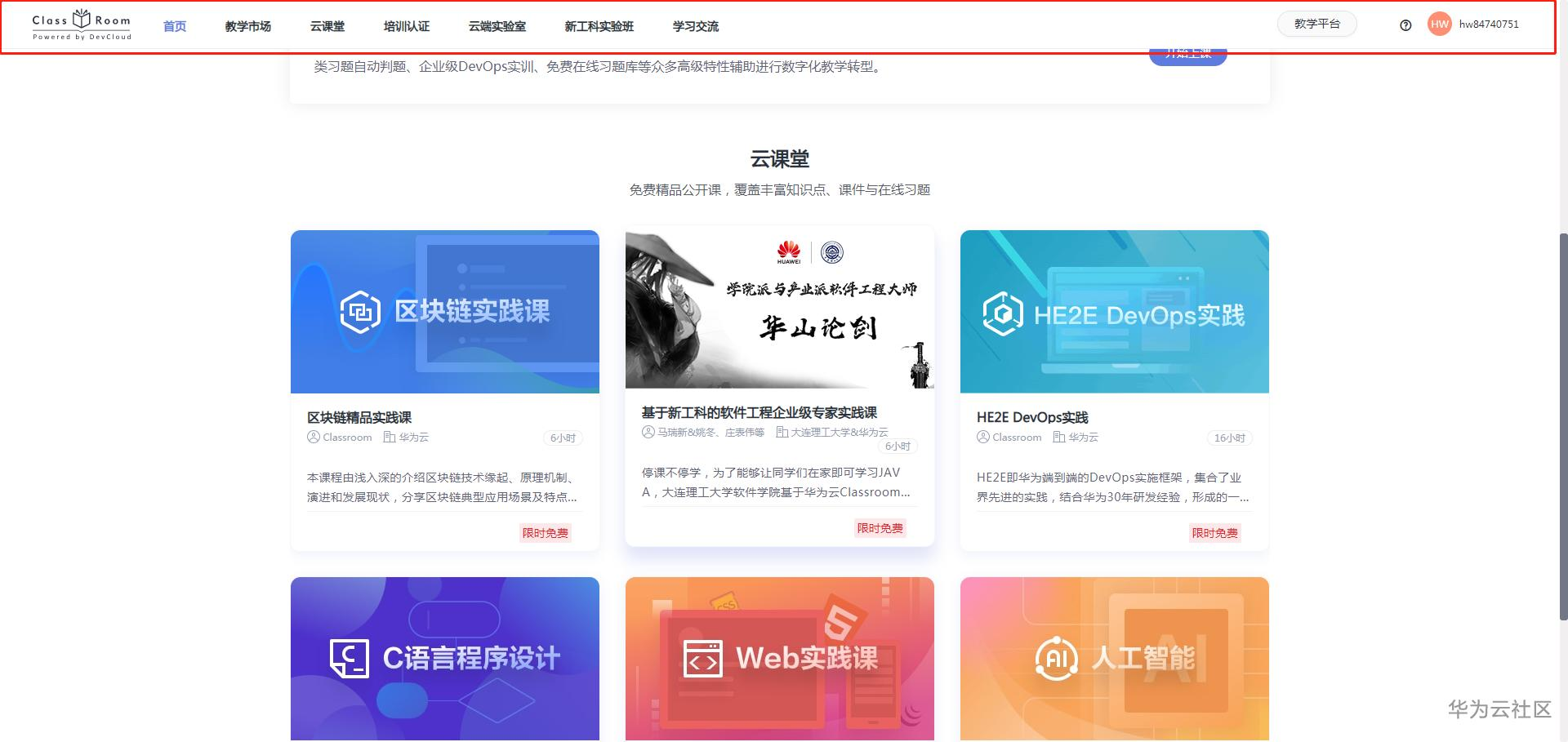Click the hexagon icon on HE2E DevOps实践 banner
The height and width of the screenshot is (742, 1568).
1003,313
